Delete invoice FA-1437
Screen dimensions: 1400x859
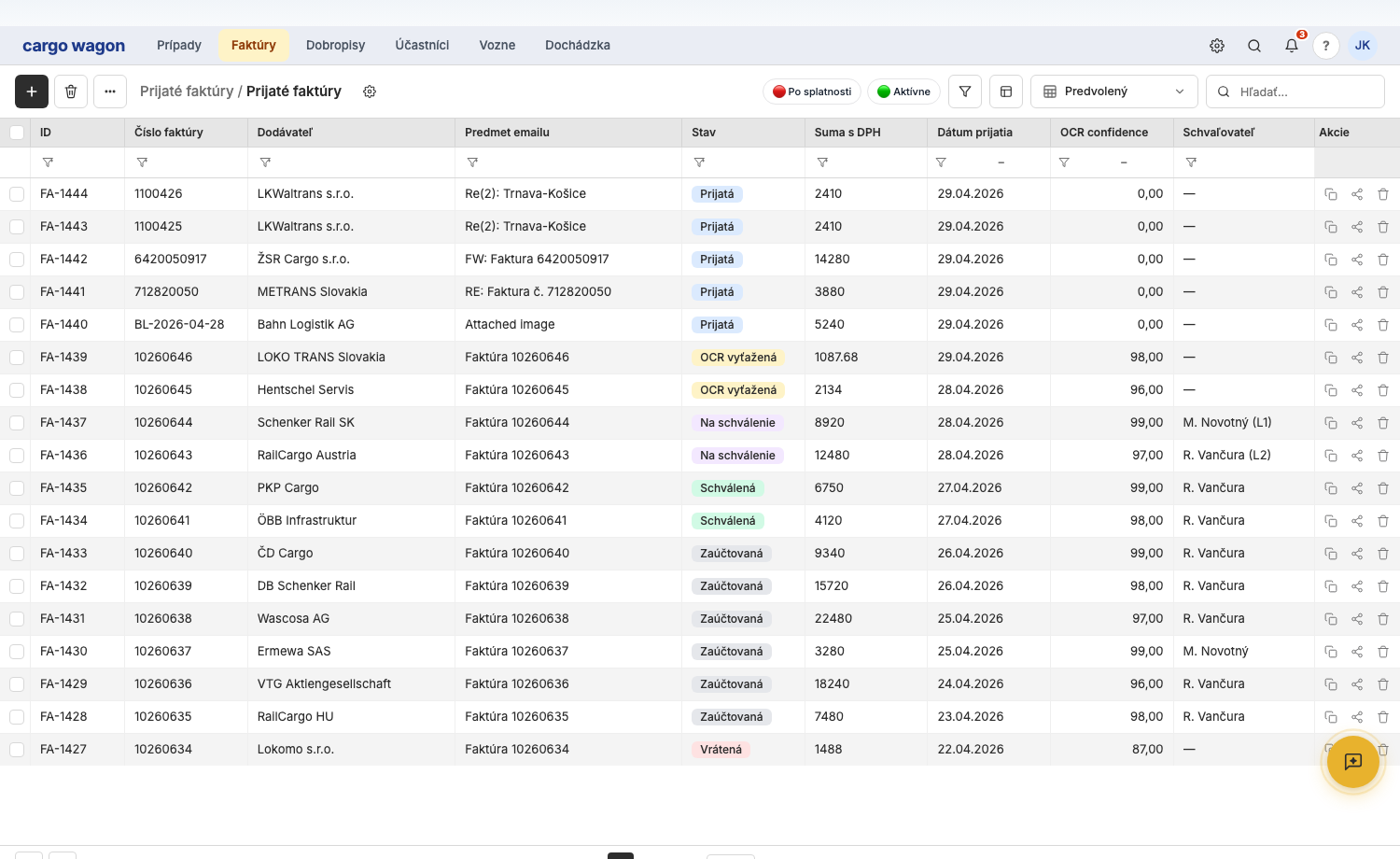click(x=1383, y=423)
